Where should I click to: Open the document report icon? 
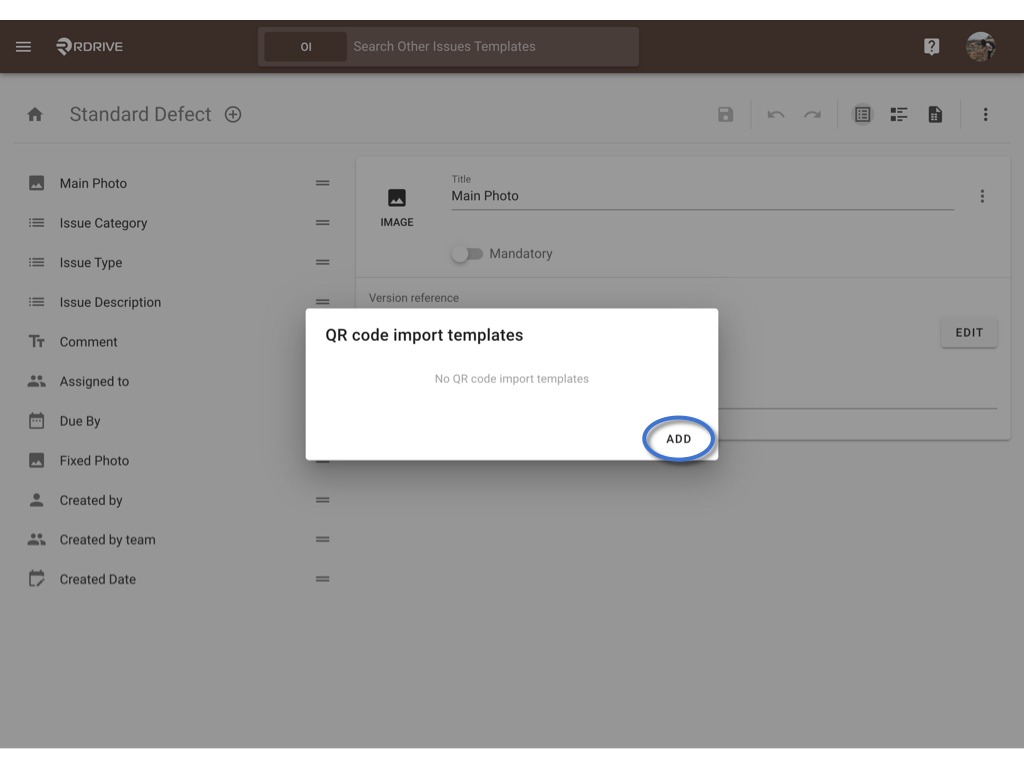pos(935,115)
